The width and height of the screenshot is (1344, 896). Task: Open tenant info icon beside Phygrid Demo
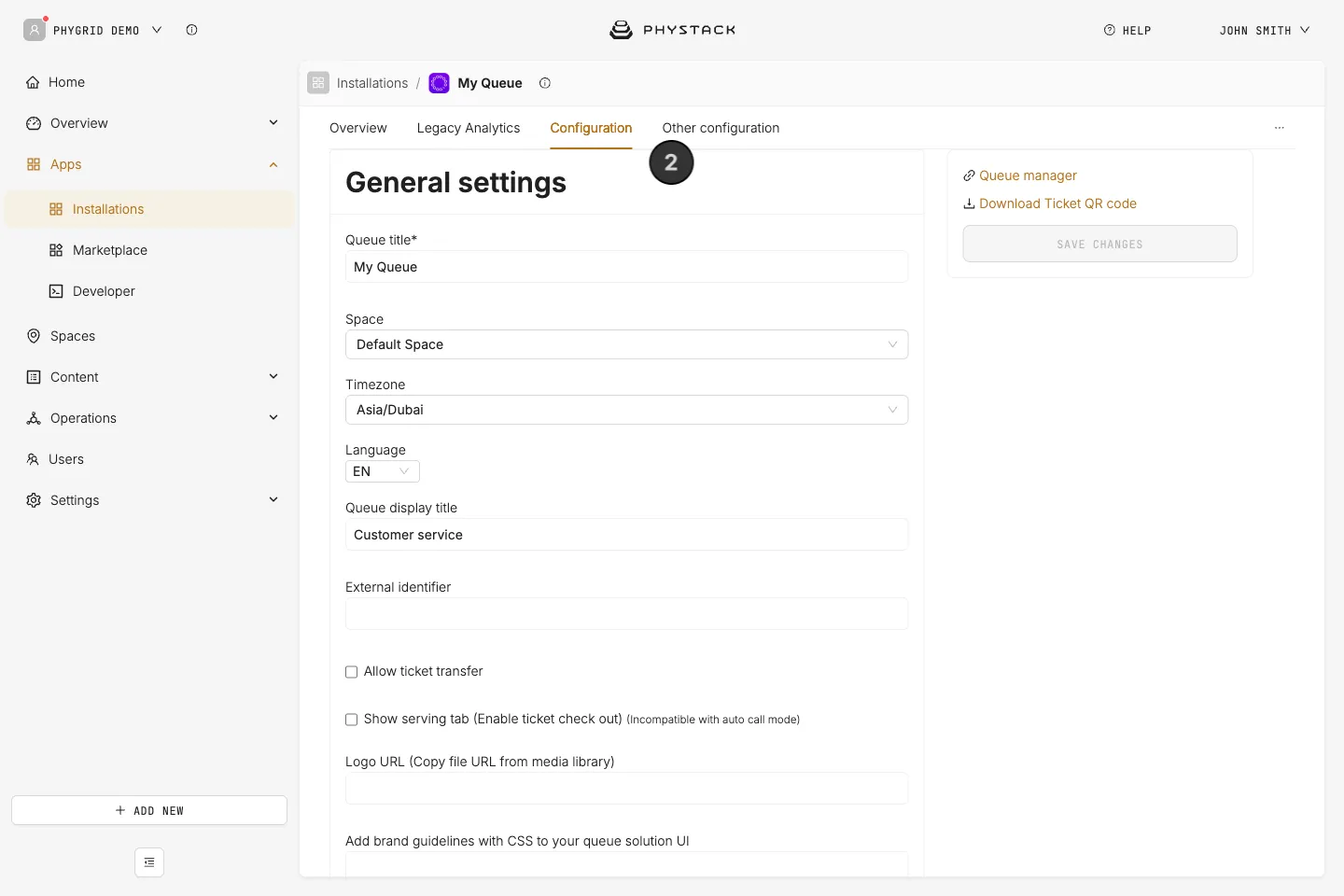[191, 30]
